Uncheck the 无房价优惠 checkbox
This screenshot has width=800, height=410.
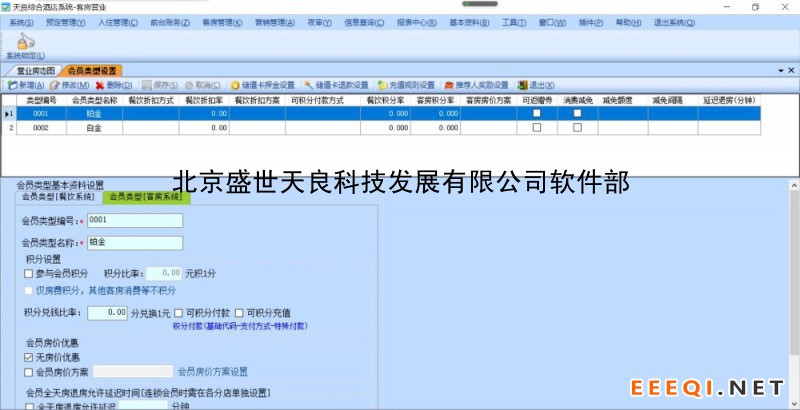[x=29, y=357]
